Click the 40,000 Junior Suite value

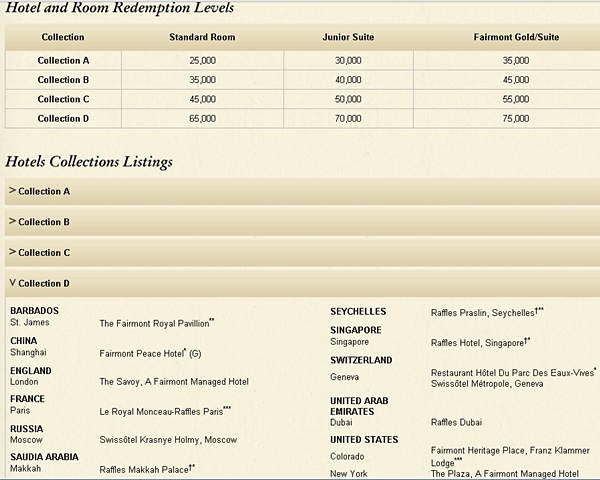(348, 80)
